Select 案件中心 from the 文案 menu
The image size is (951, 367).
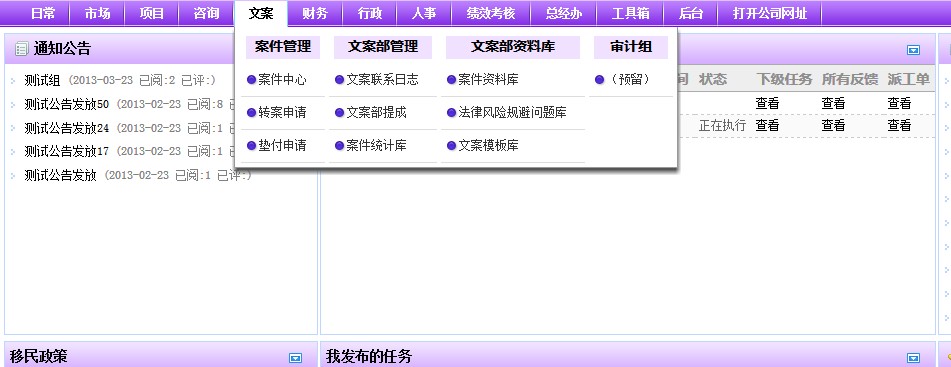(x=283, y=79)
